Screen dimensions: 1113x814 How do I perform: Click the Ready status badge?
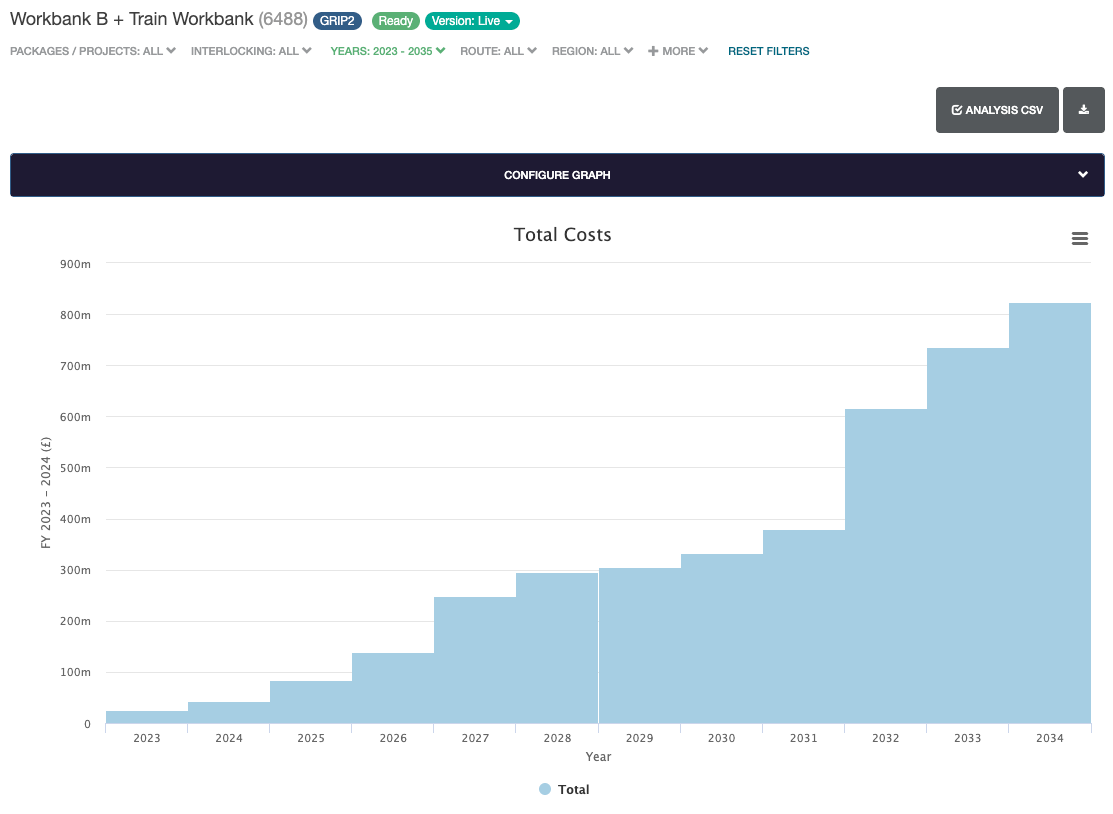click(395, 21)
